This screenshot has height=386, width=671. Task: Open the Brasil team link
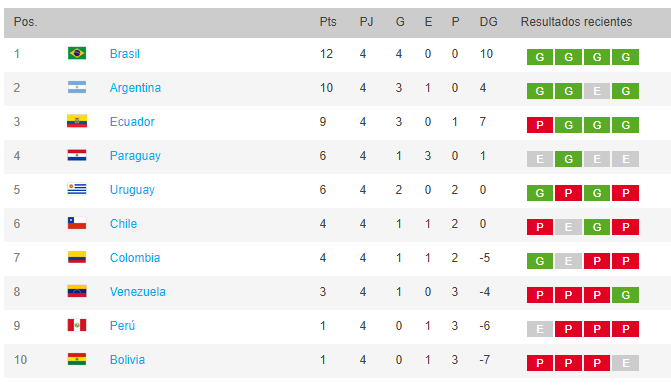pyautogui.click(x=125, y=54)
